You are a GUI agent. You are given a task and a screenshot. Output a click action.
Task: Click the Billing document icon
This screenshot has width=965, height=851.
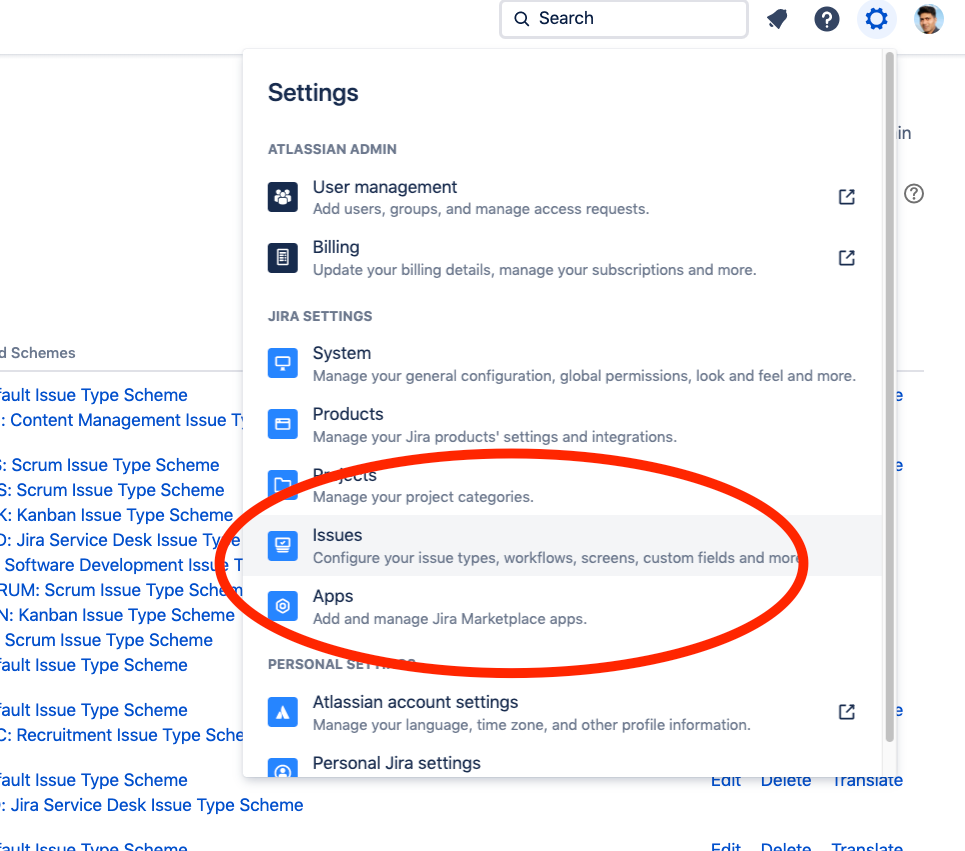click(x=282, y=257)
